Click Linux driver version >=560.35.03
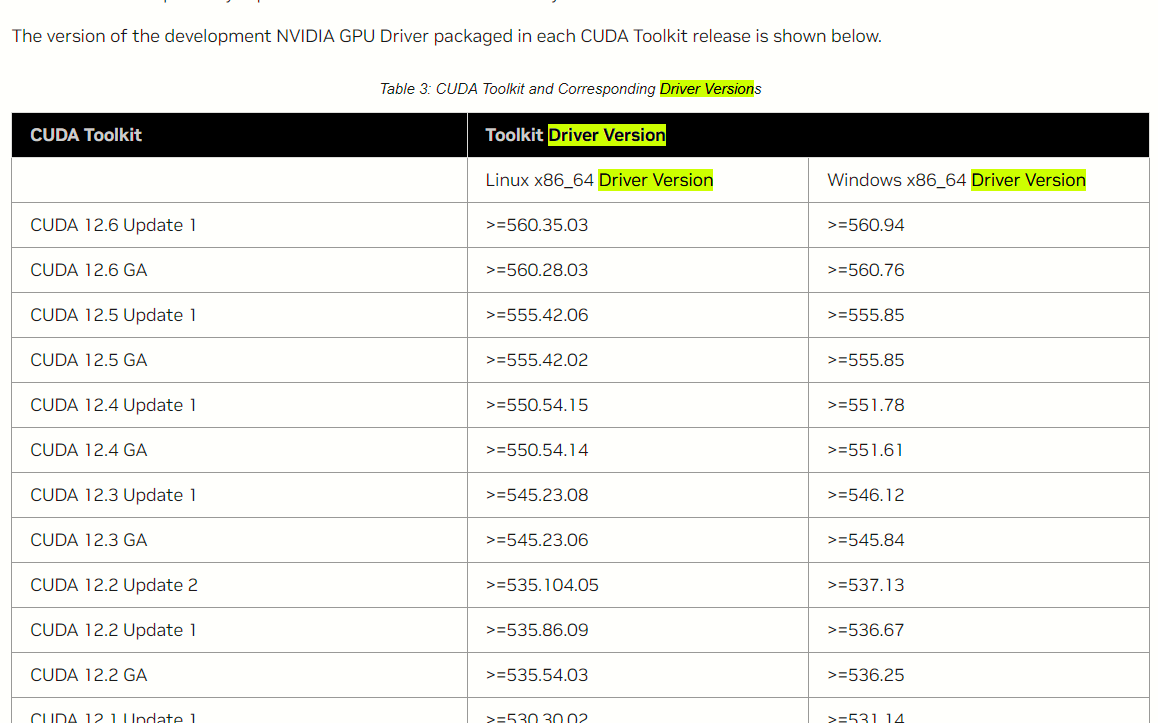 pos(537,225)
